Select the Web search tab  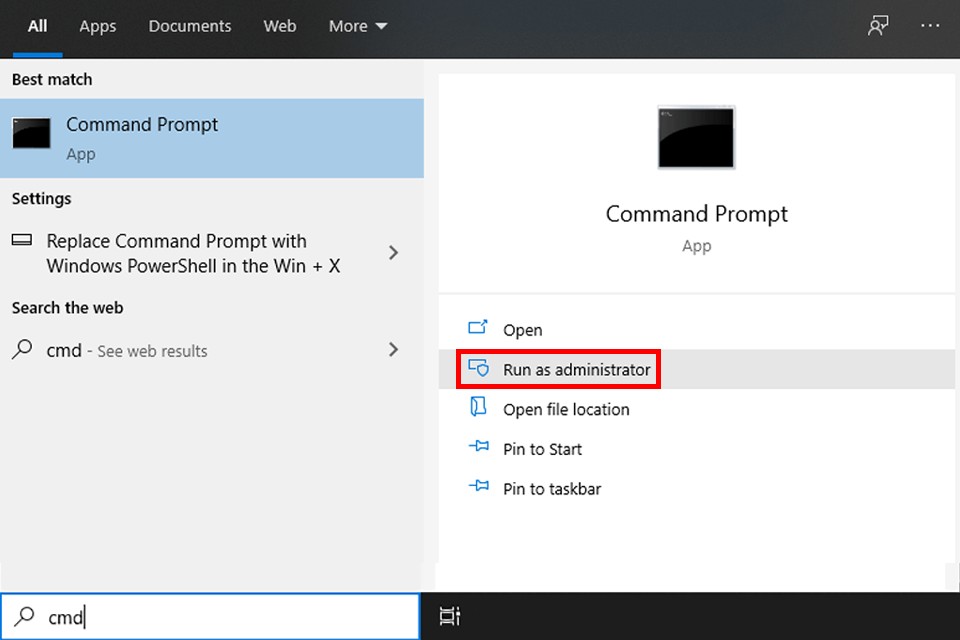pos(279,26)
